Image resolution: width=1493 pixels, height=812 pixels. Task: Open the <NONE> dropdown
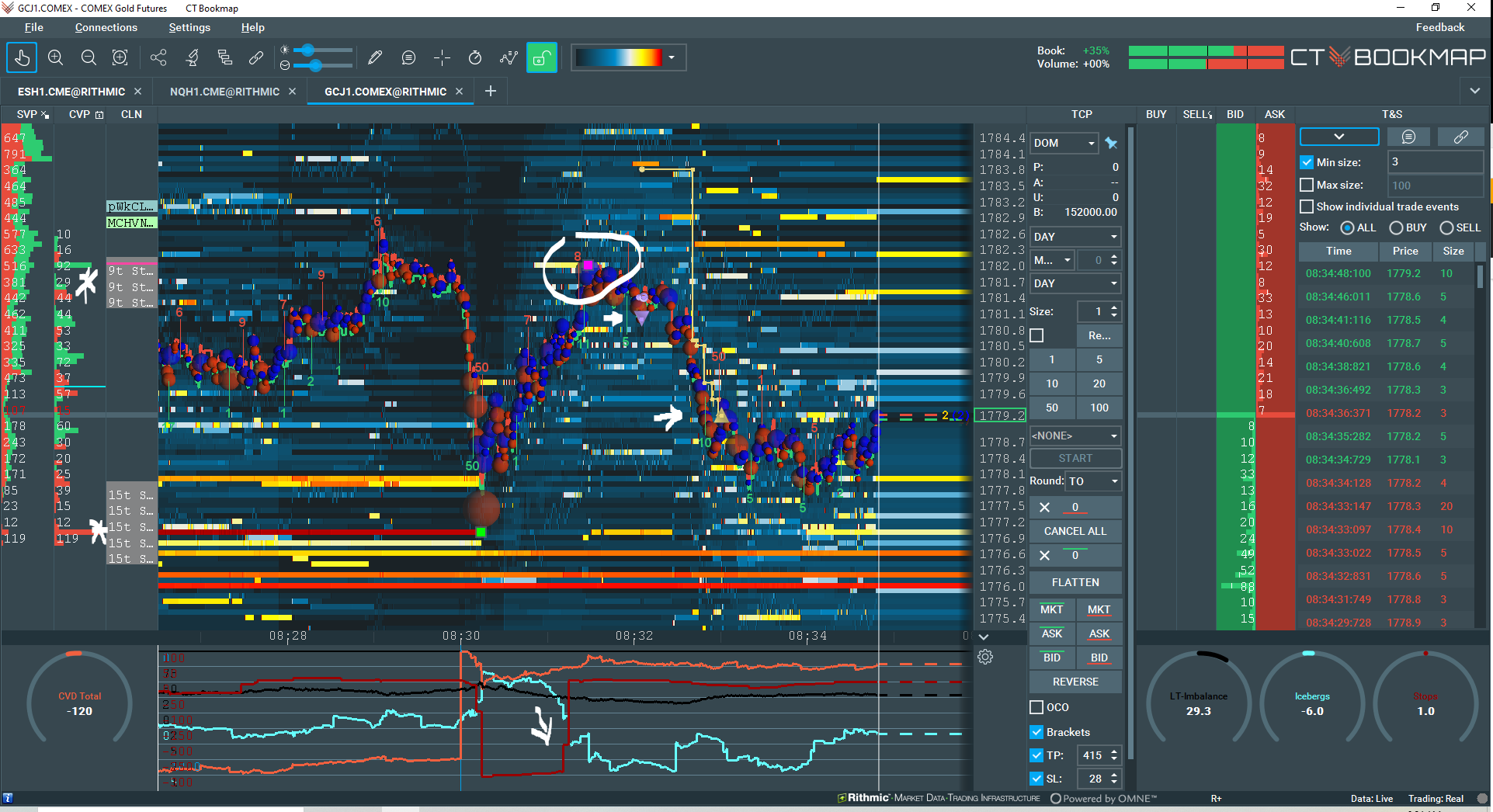[x=1075, y=435]
